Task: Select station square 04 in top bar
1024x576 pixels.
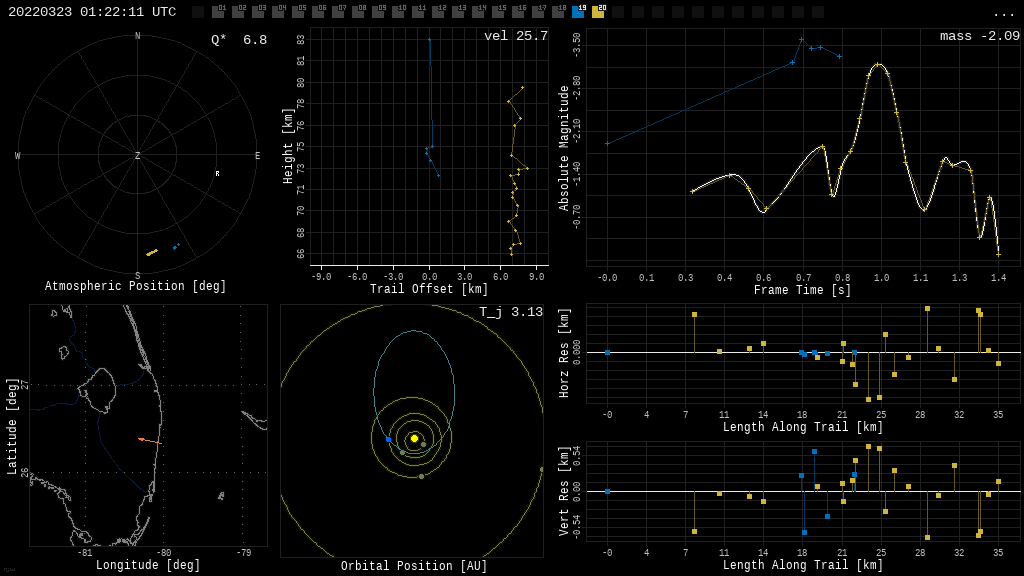Action: pos(278,12)
